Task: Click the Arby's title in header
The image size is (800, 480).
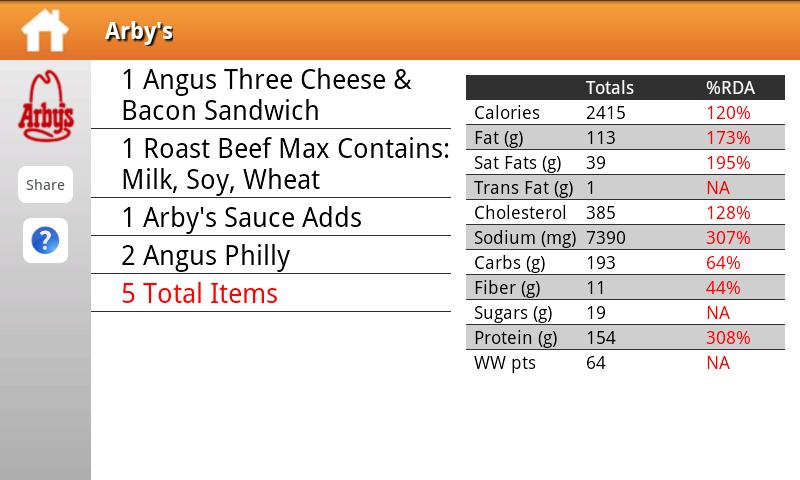Action: [139, 31]
